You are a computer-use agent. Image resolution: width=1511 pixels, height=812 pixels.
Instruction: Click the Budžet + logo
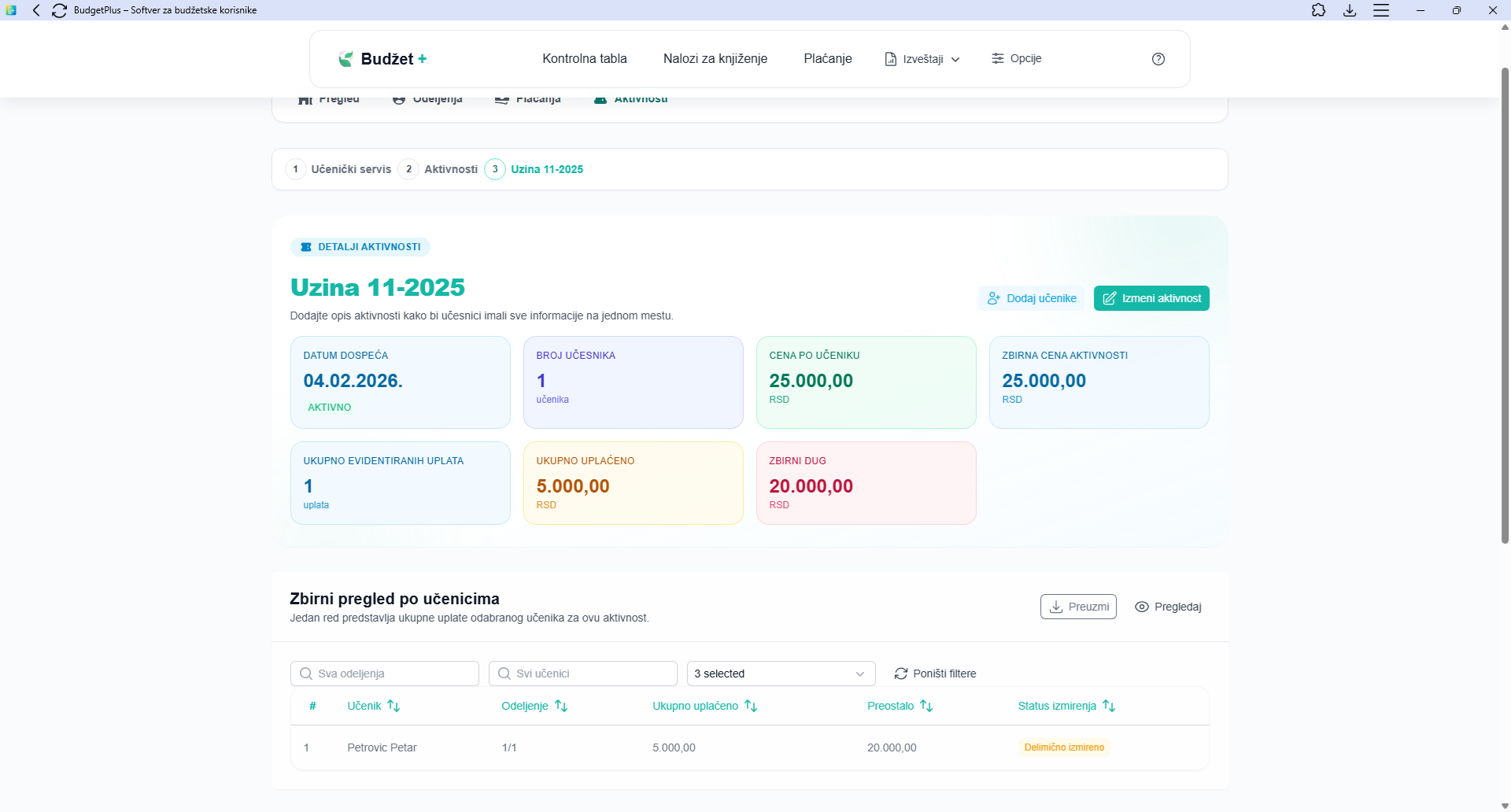[382, 59]
